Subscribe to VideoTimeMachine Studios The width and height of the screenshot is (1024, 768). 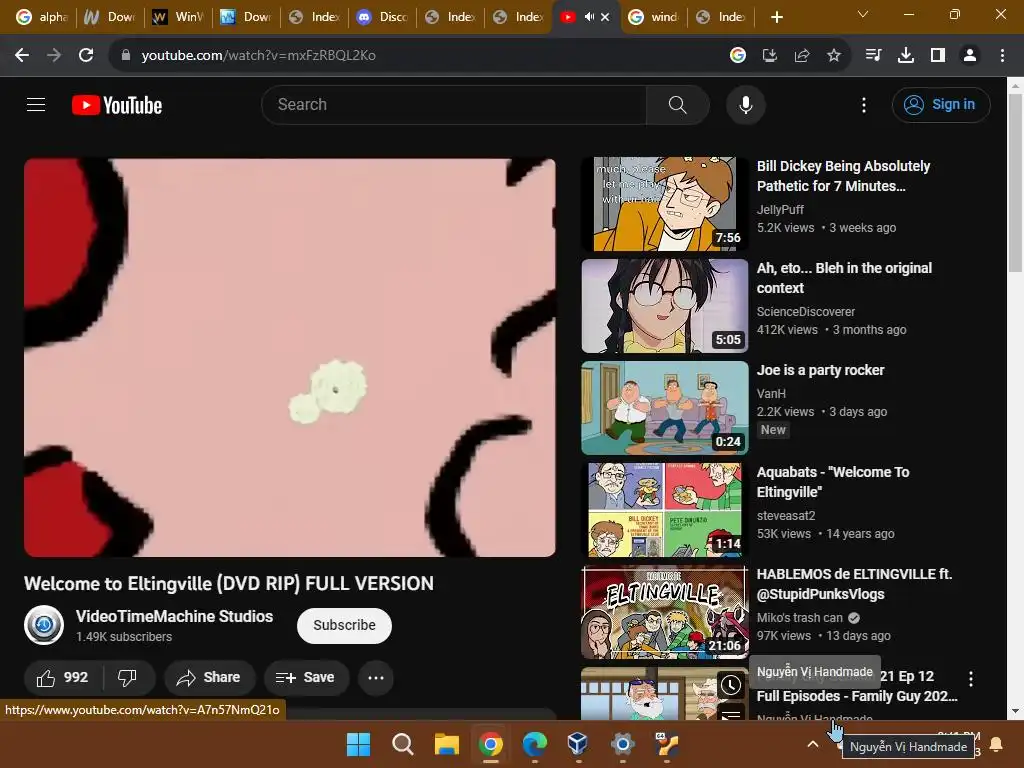344,625
